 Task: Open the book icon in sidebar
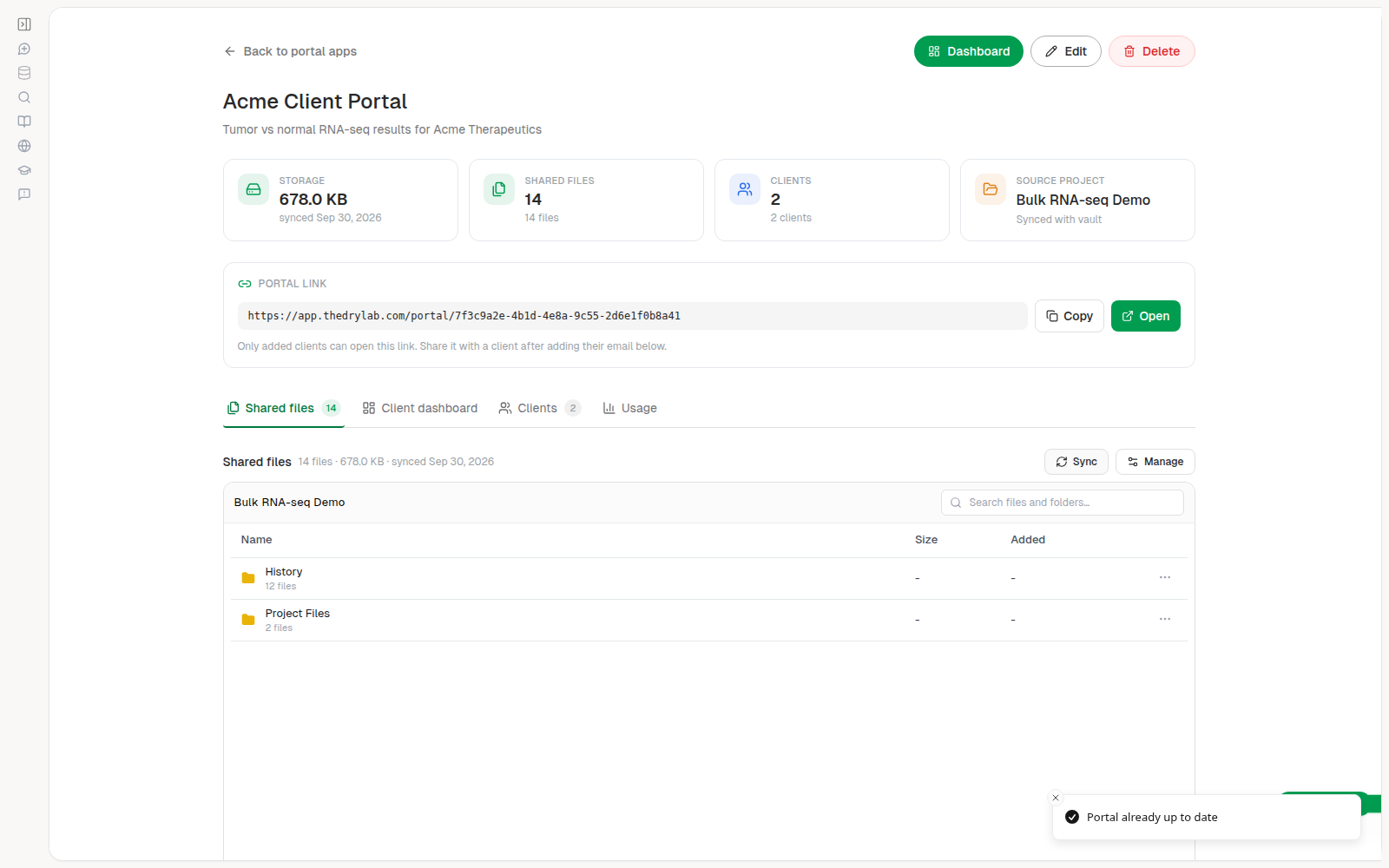click(x=24, y=122)
